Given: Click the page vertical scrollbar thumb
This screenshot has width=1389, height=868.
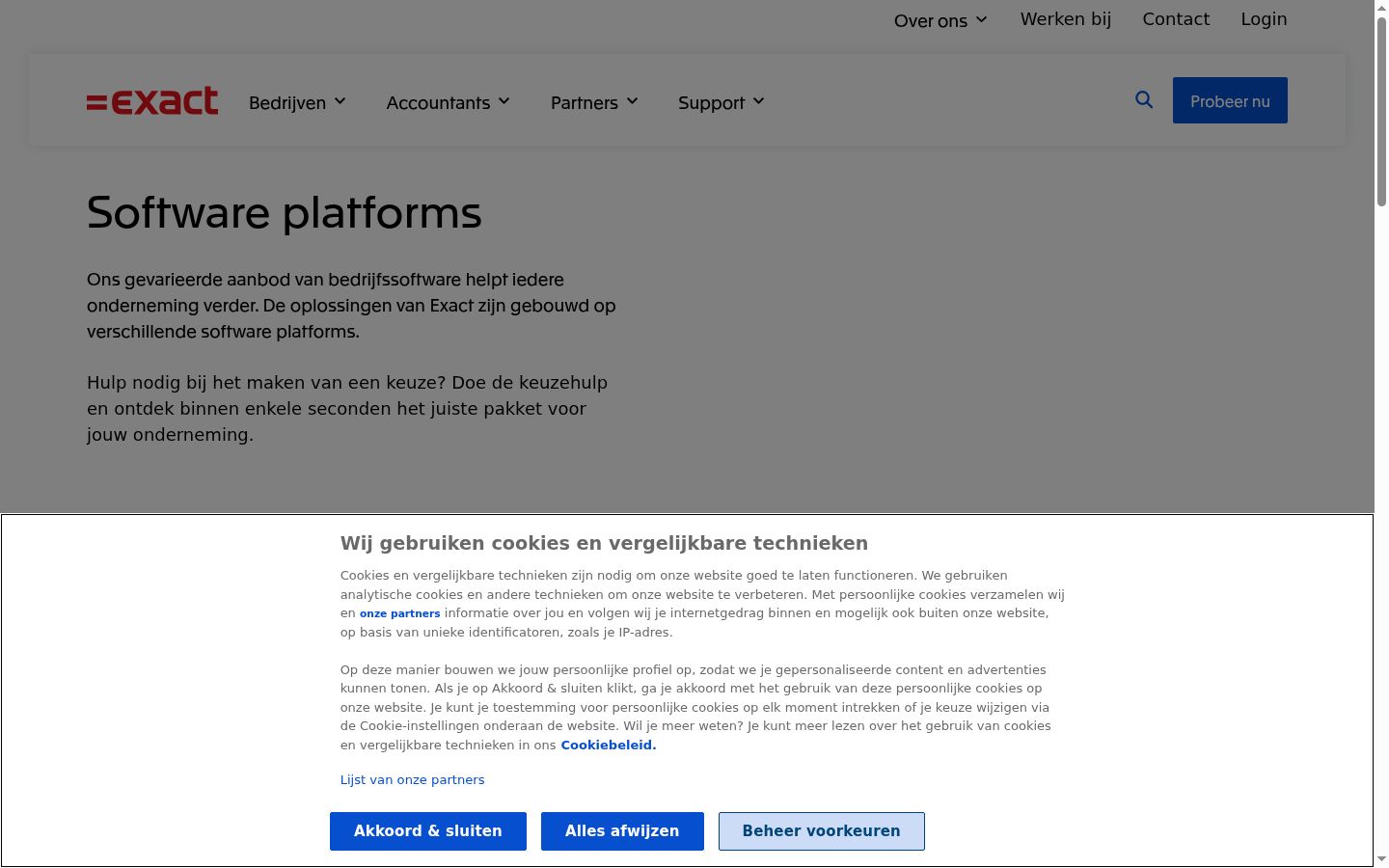Looking at the screenshot, I should 1381,111.
